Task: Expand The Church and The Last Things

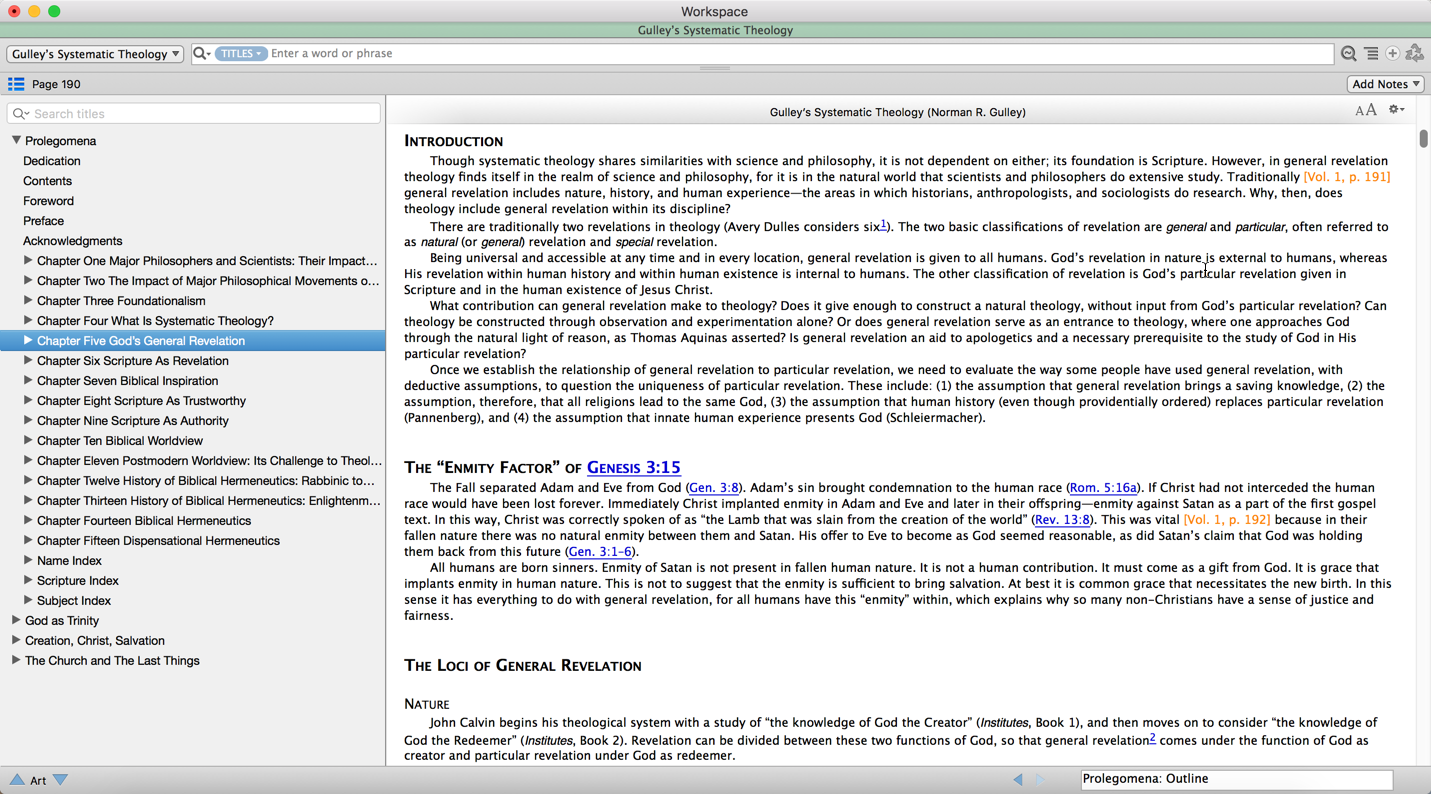Action: click(16, 660)
